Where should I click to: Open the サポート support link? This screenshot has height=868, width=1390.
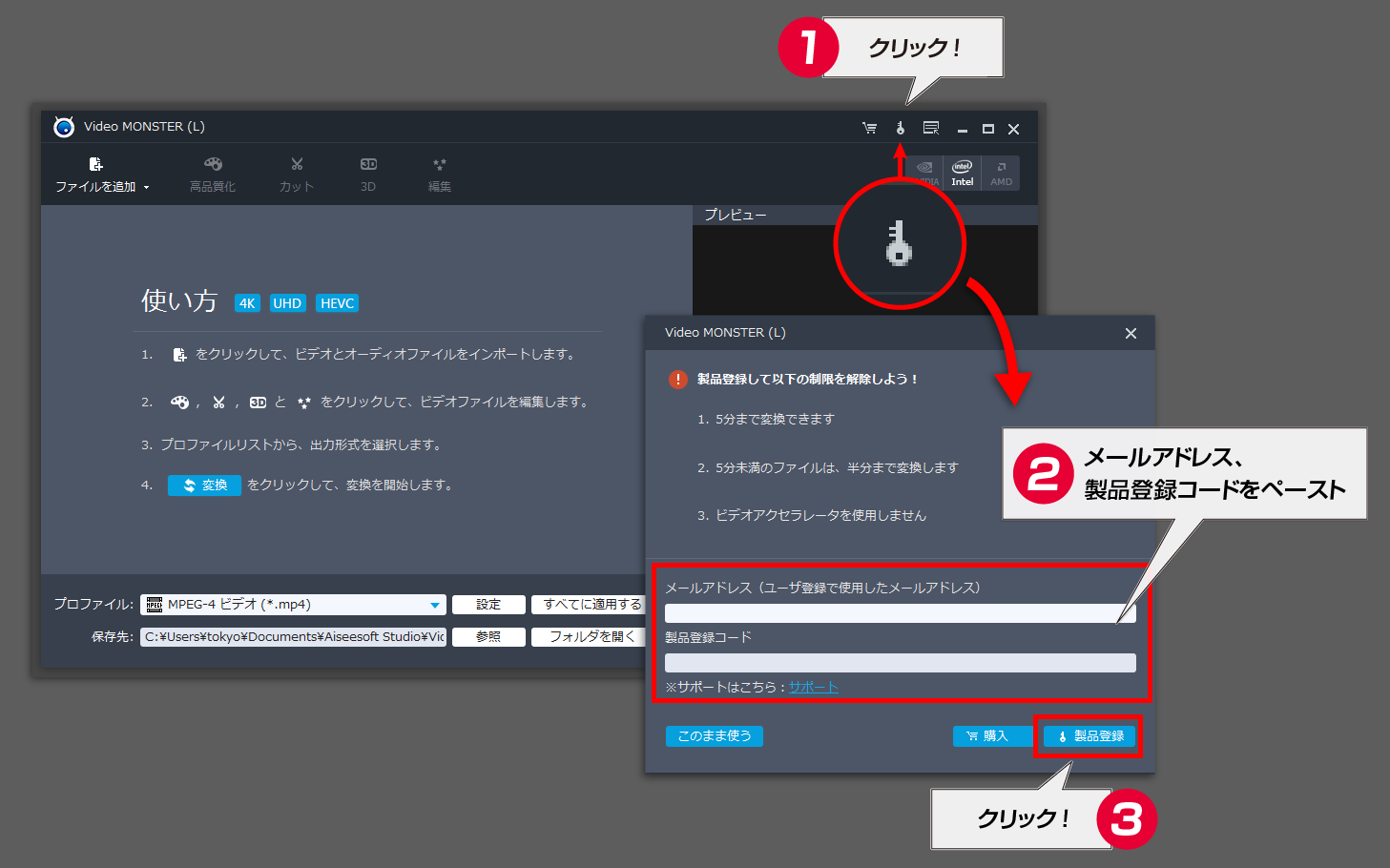pyautogui.click(x=813, y=686)
